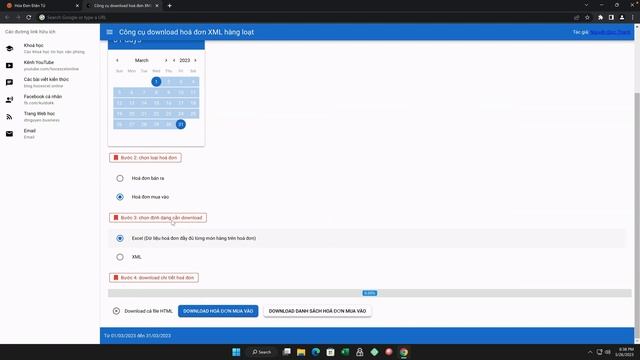Go back using browser back arrow
This screenshot has width=640, height=360.
coord(7,18)
